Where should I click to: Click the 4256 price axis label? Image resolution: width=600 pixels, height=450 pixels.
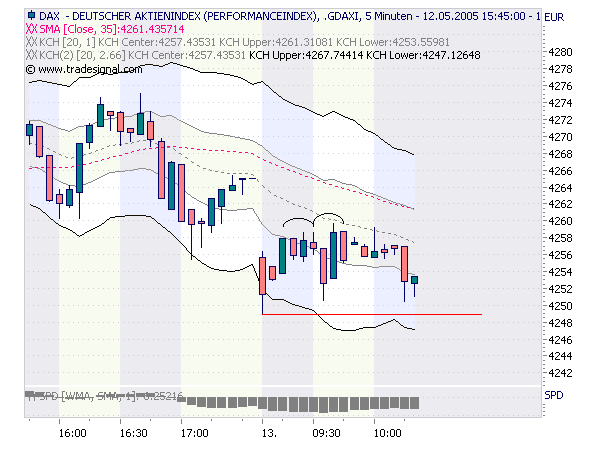[x=560, y=255]
